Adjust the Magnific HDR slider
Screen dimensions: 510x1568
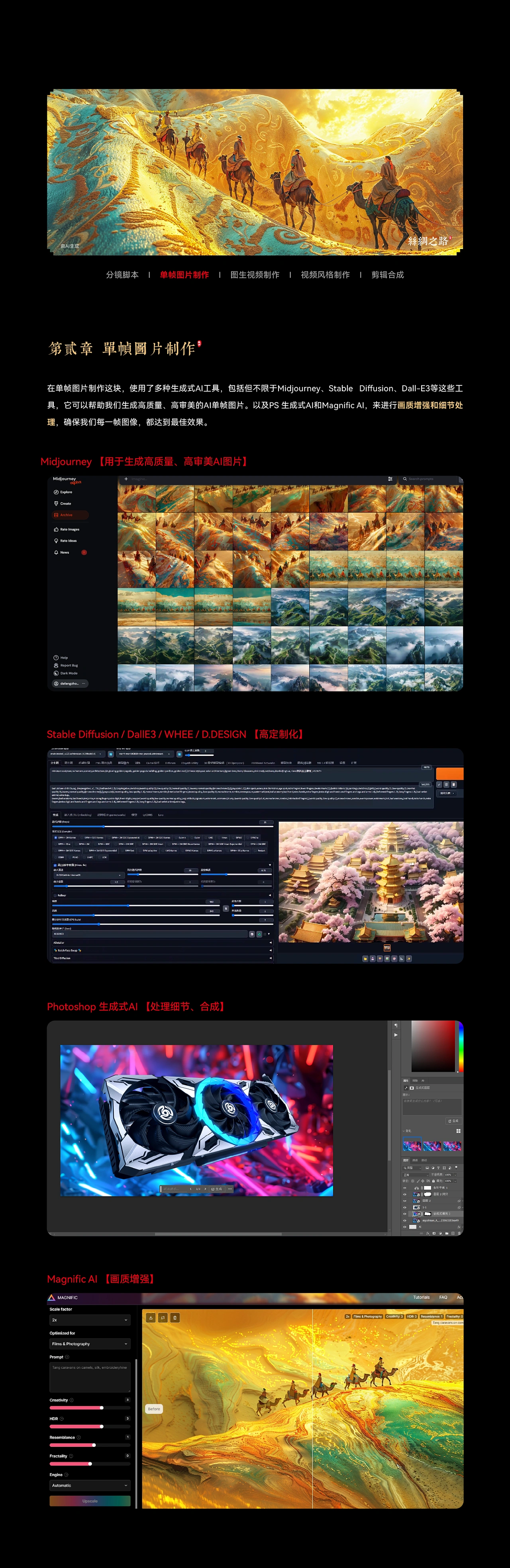coord(90,1426)
